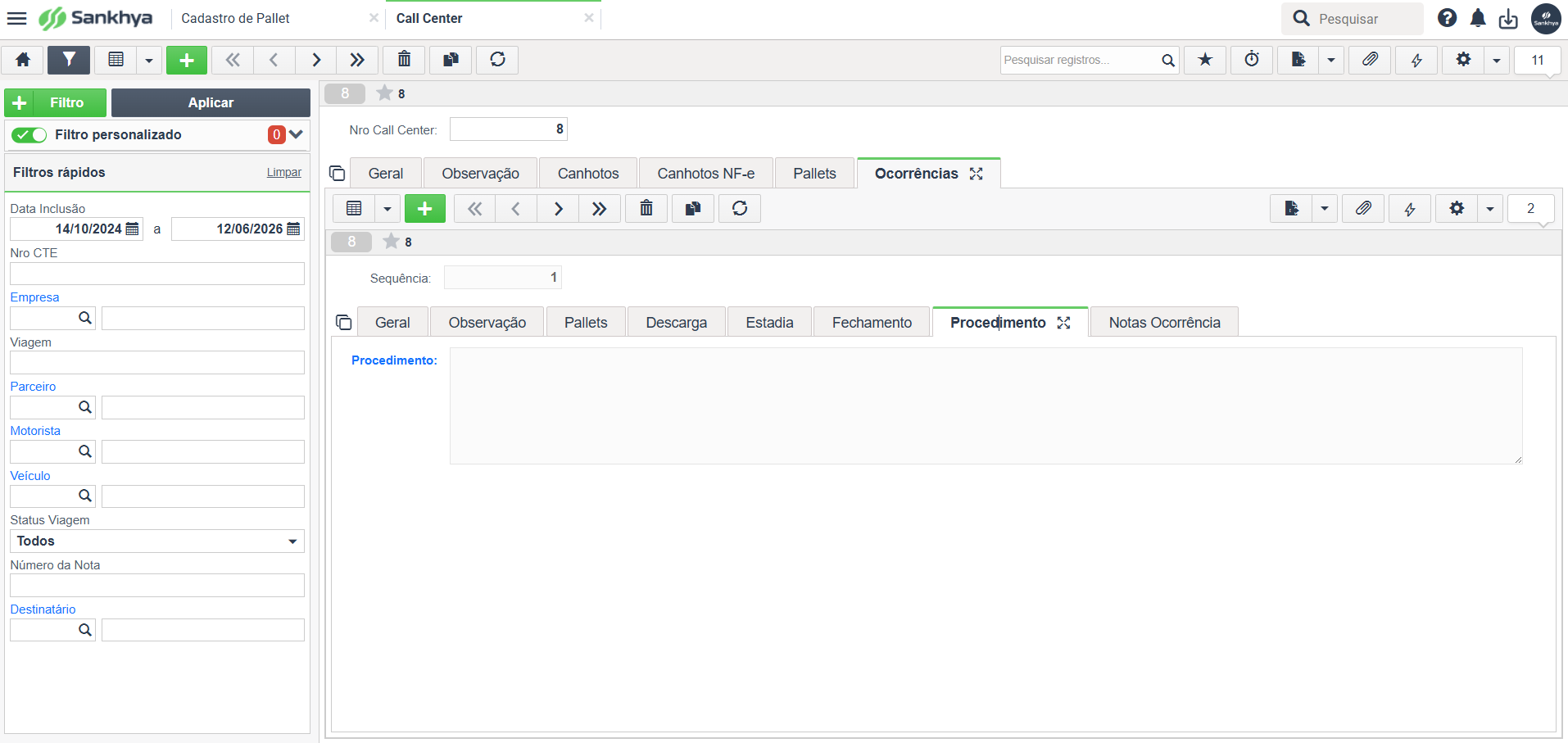Viewport: 1568px width, 743px height.
Task: Delete record with main toolbar trash icon
Action: tap(404, 60)
